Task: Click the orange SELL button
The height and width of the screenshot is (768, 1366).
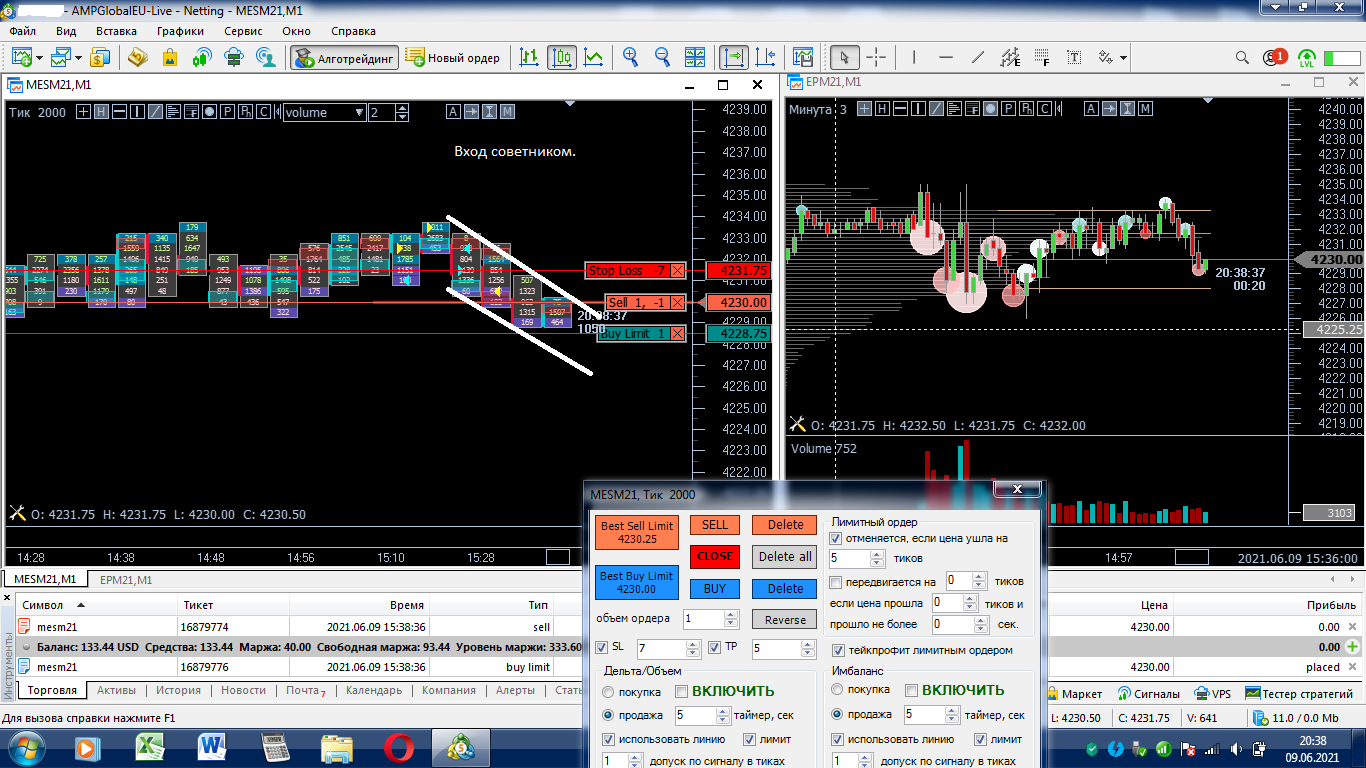Action: point(715,525)
